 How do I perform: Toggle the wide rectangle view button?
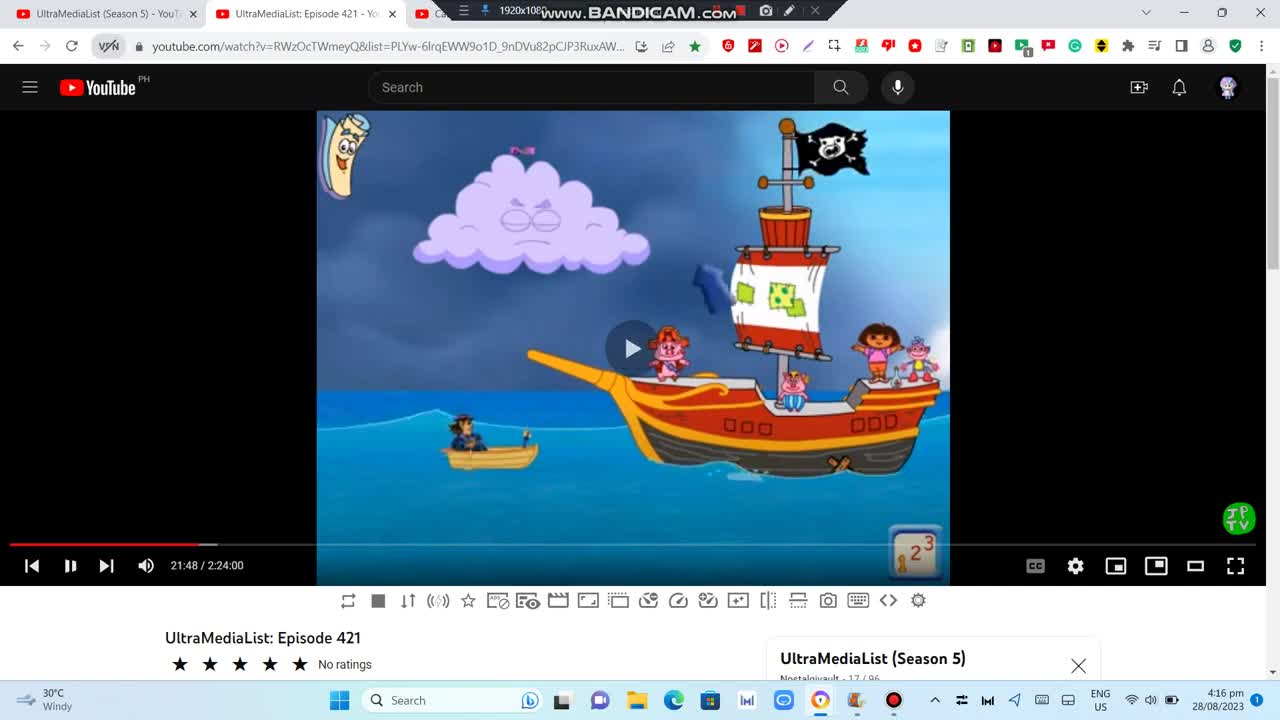pyautogui.click(x=1195, y=566)
